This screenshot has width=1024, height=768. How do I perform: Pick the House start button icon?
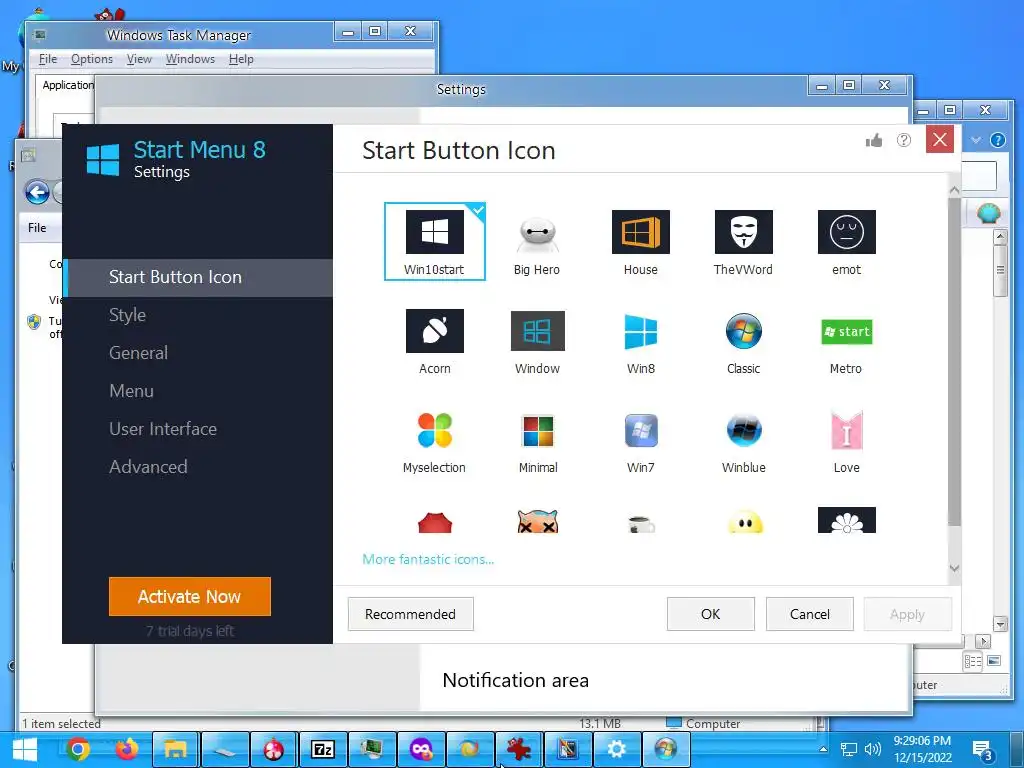pos(640,241)
